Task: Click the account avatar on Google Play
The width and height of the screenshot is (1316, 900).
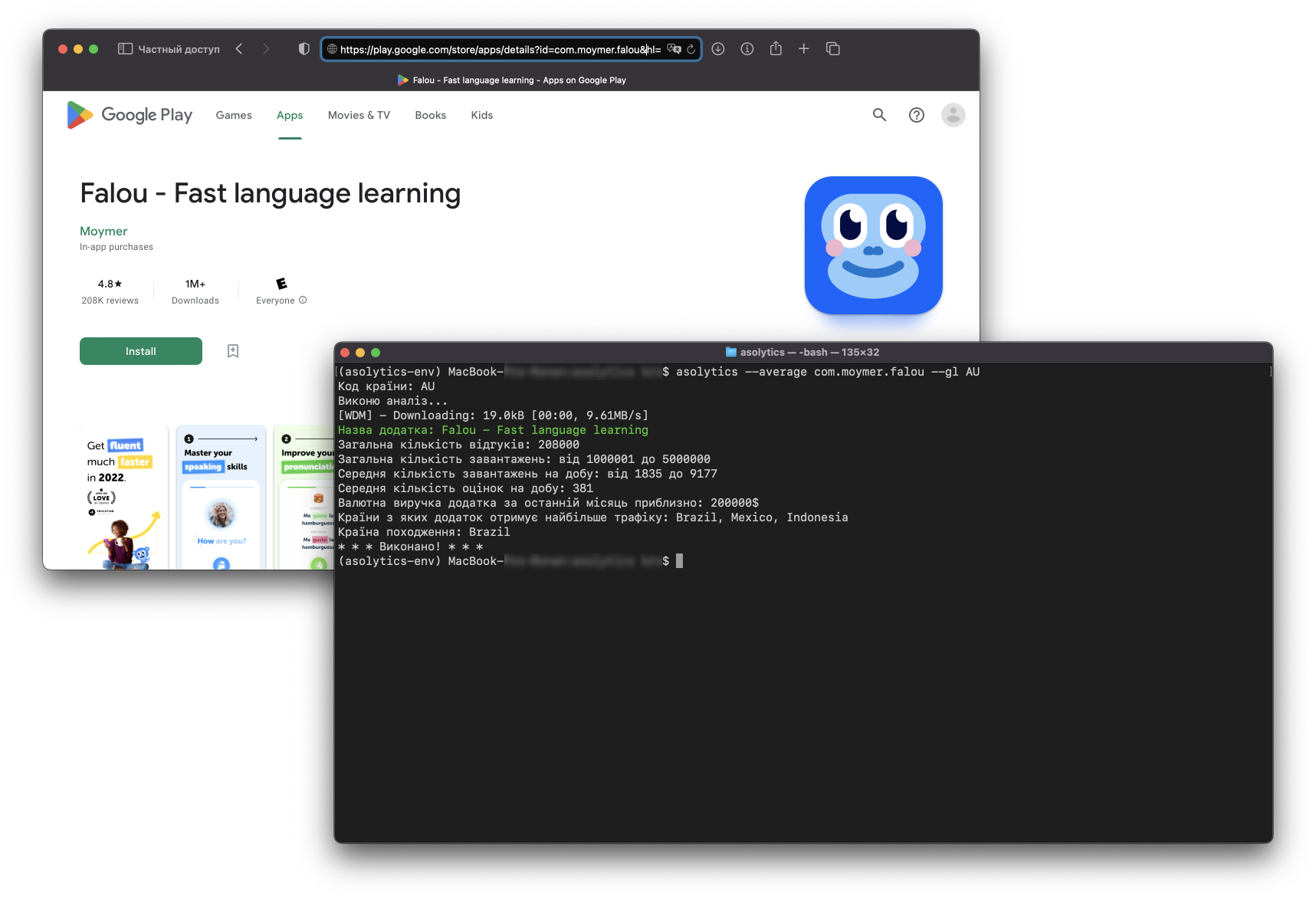Action: 953,115
